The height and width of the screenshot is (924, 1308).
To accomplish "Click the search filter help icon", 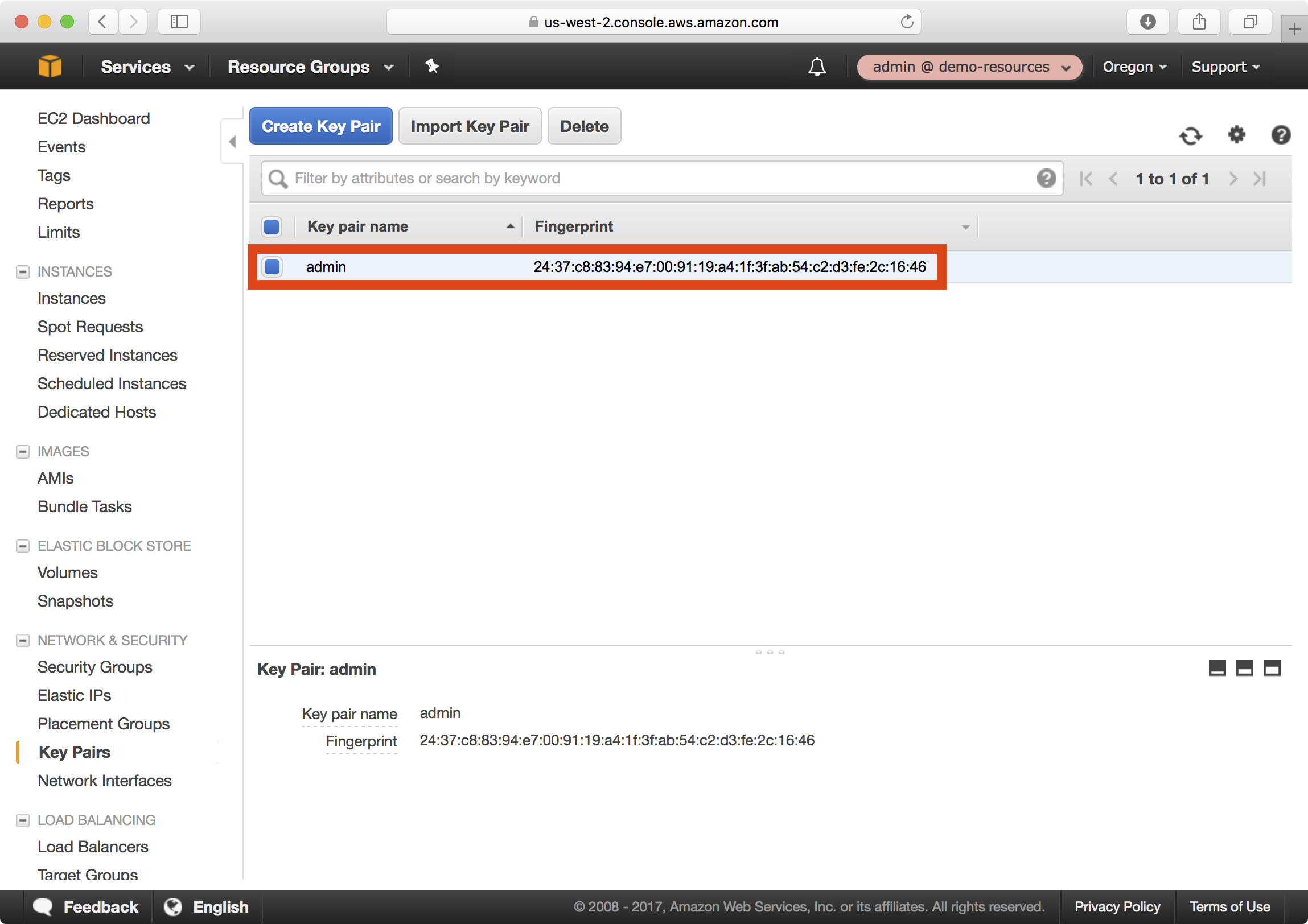I will [x=1046, y=178].
